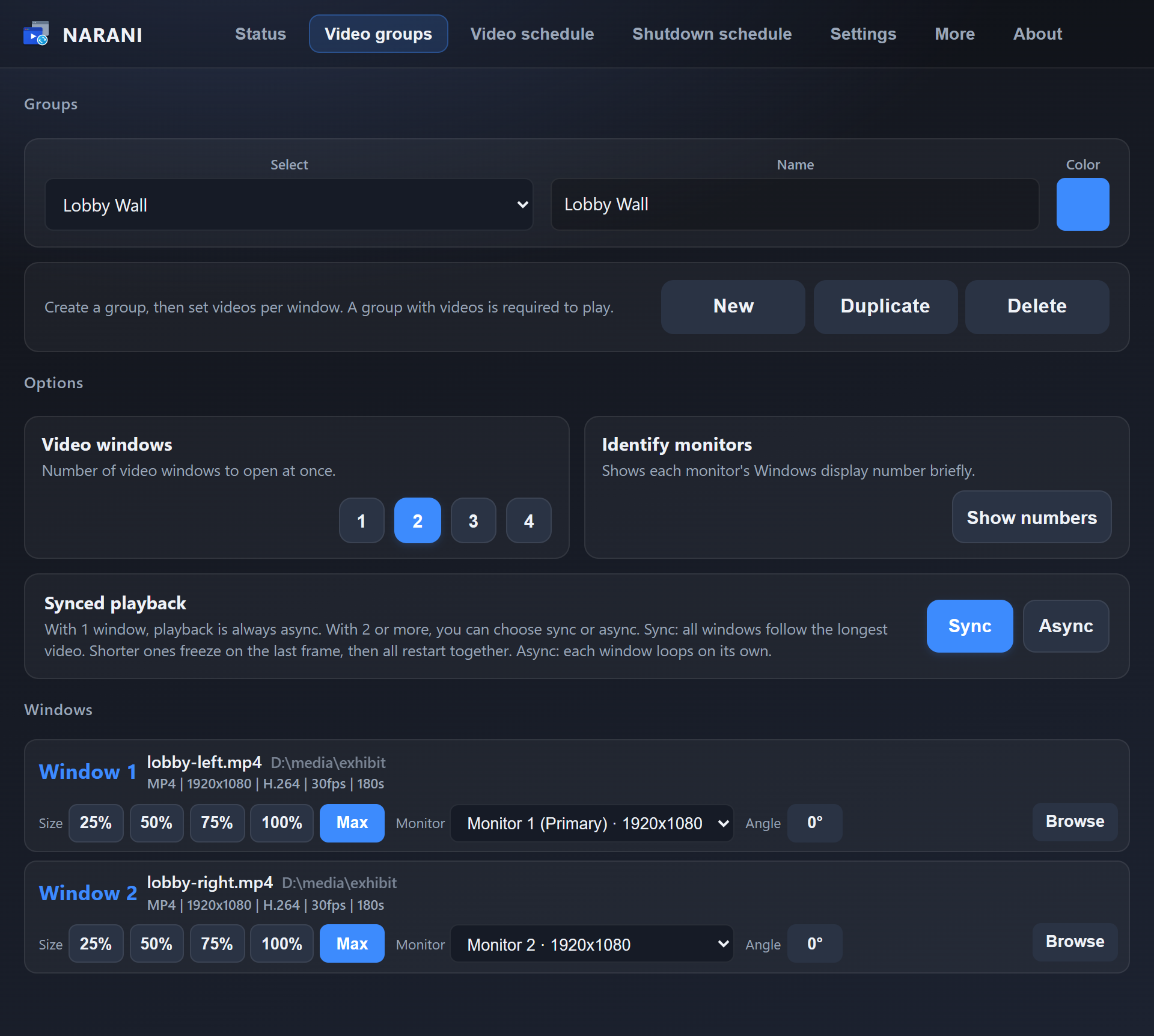Switch playback to Async mode
This screenshot has width=1154, height=1036.
point(1066,626)
